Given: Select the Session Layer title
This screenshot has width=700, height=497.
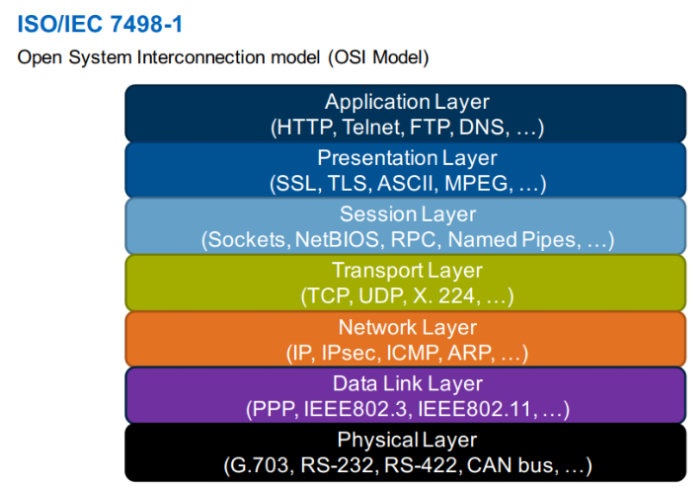Looking at the screenshot, I should coord(408,215).
